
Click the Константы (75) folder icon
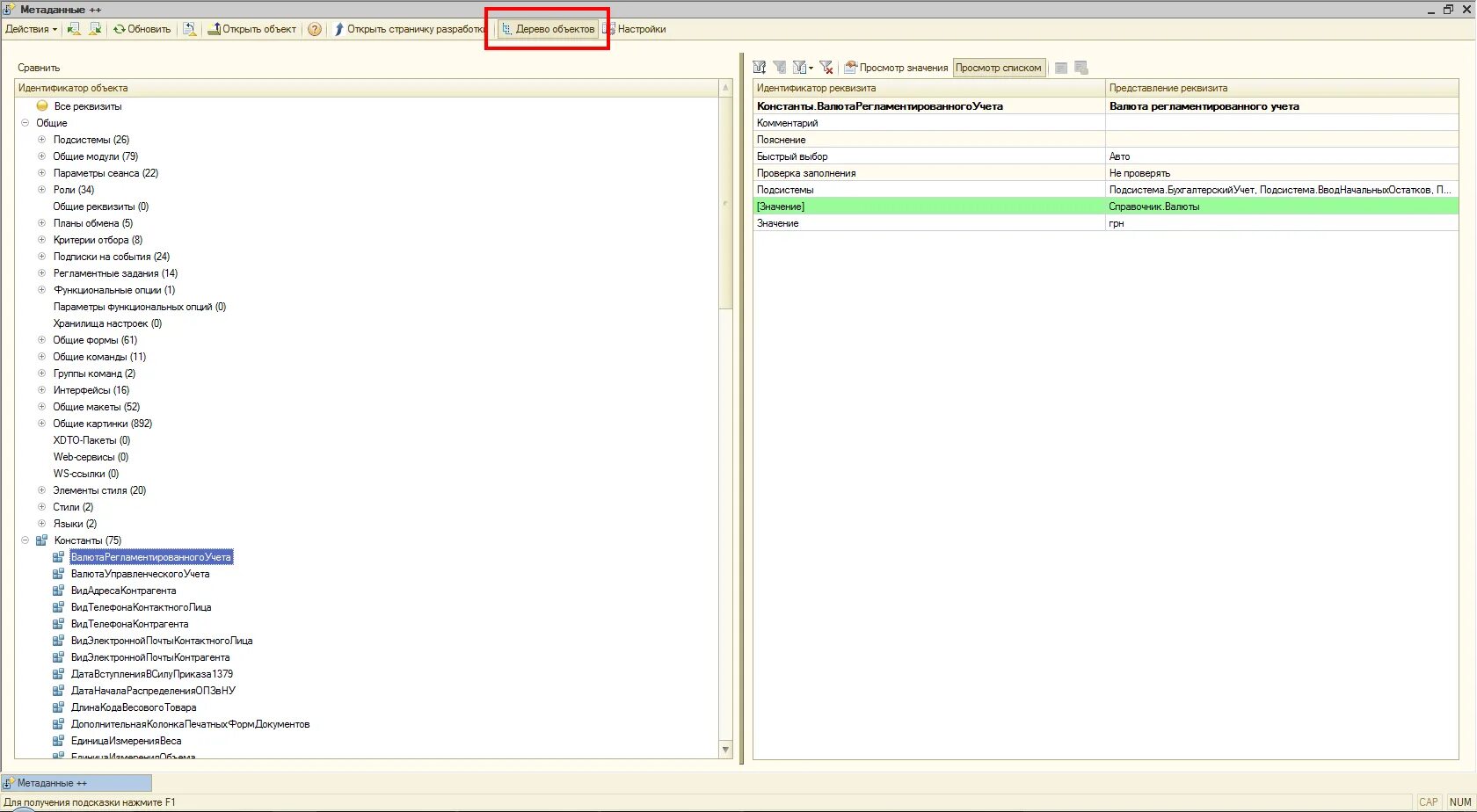pyautogui.click(x=41, y=540)
